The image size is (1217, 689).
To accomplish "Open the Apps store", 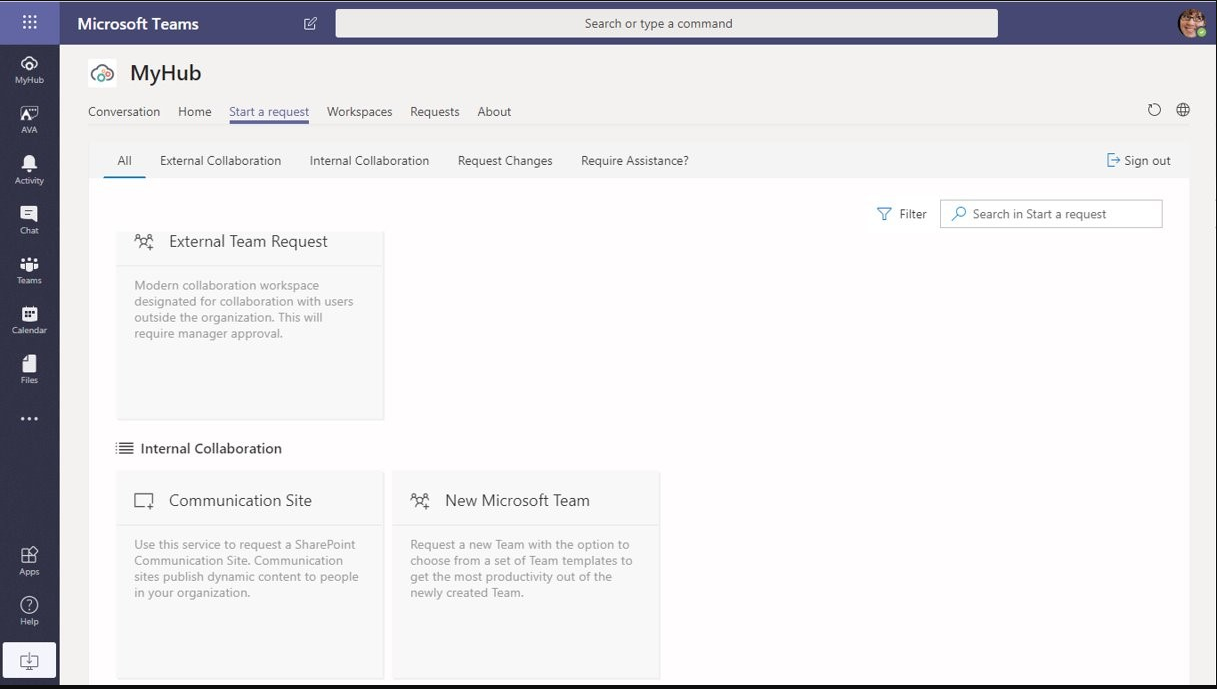I will pos(29,561).
